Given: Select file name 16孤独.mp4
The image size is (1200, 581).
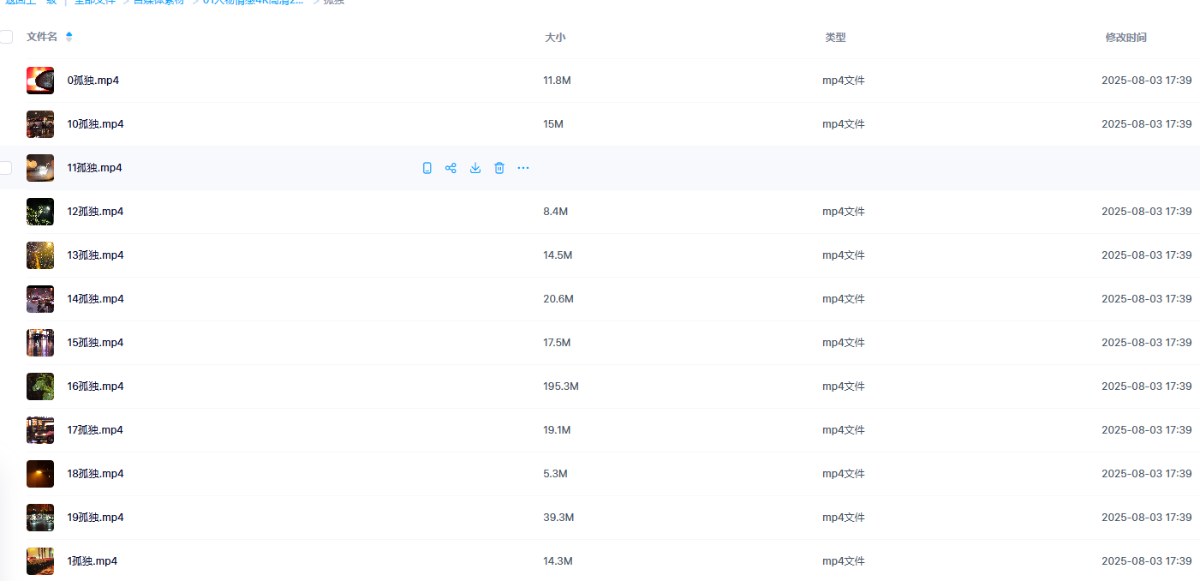Looking at the screenshot, I should click(95, 386).
